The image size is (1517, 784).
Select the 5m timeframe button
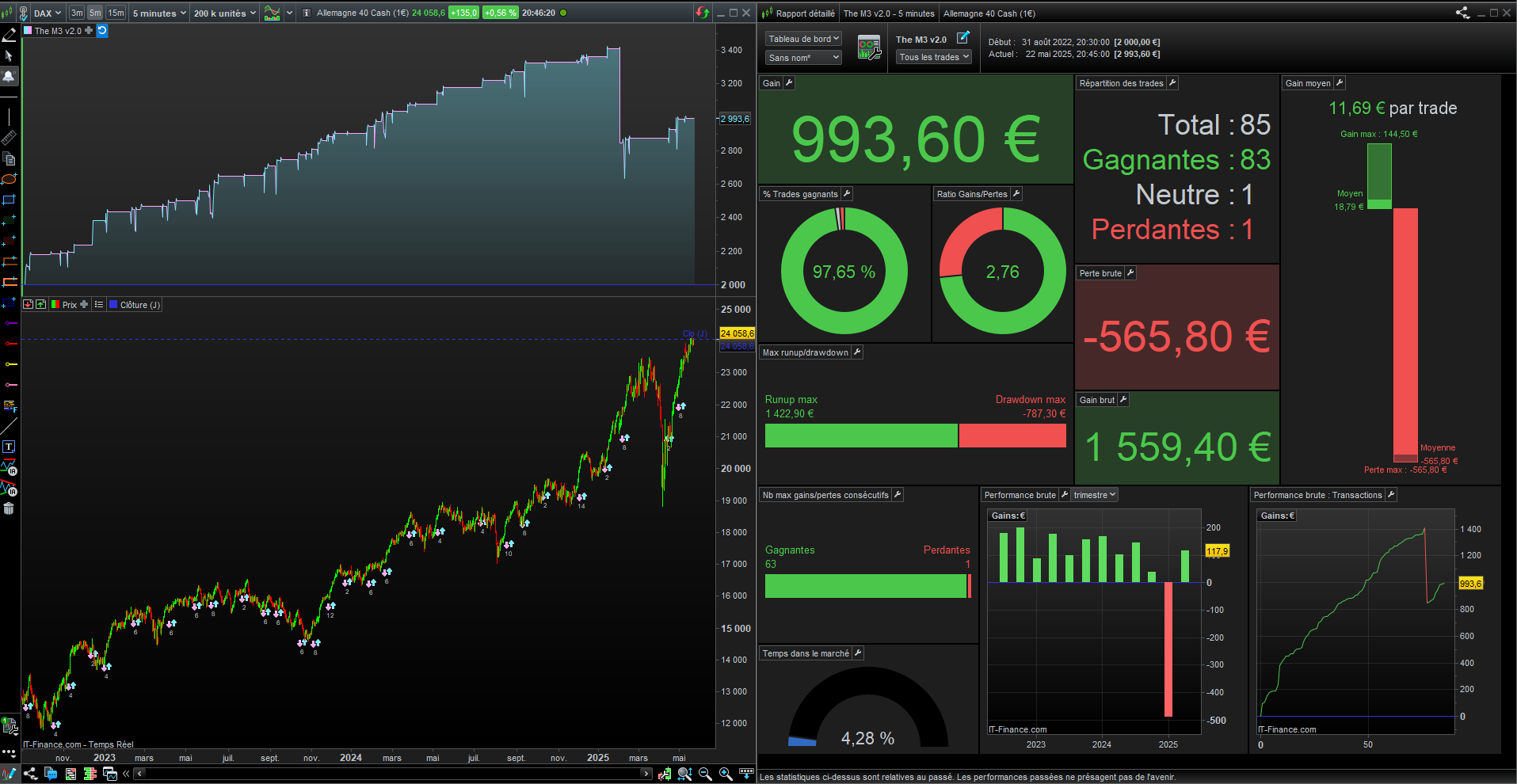(95, 13)
